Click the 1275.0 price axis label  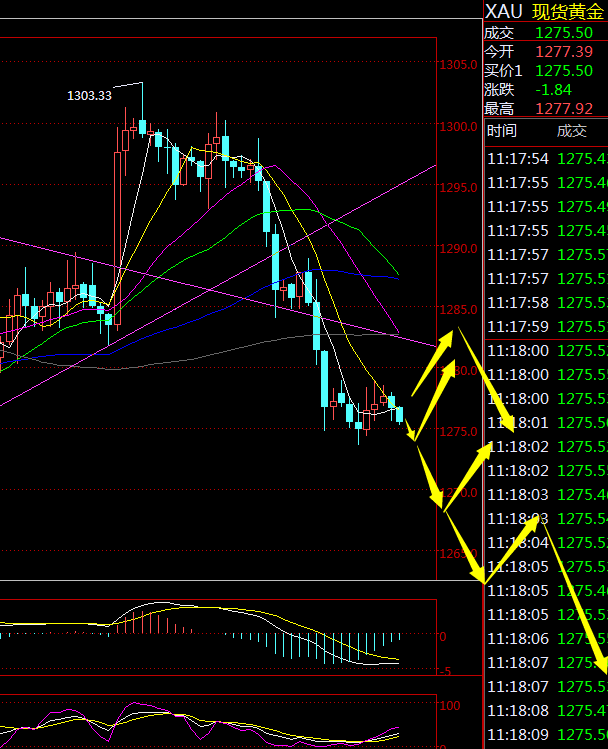(459, 431)
